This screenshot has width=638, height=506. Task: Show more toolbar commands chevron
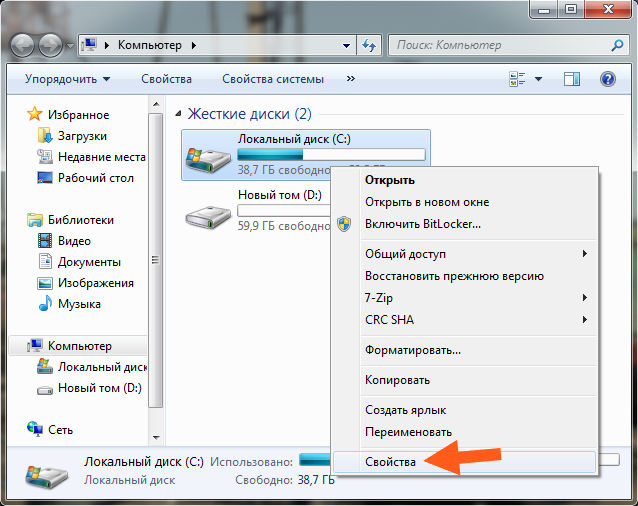[351, 79]
